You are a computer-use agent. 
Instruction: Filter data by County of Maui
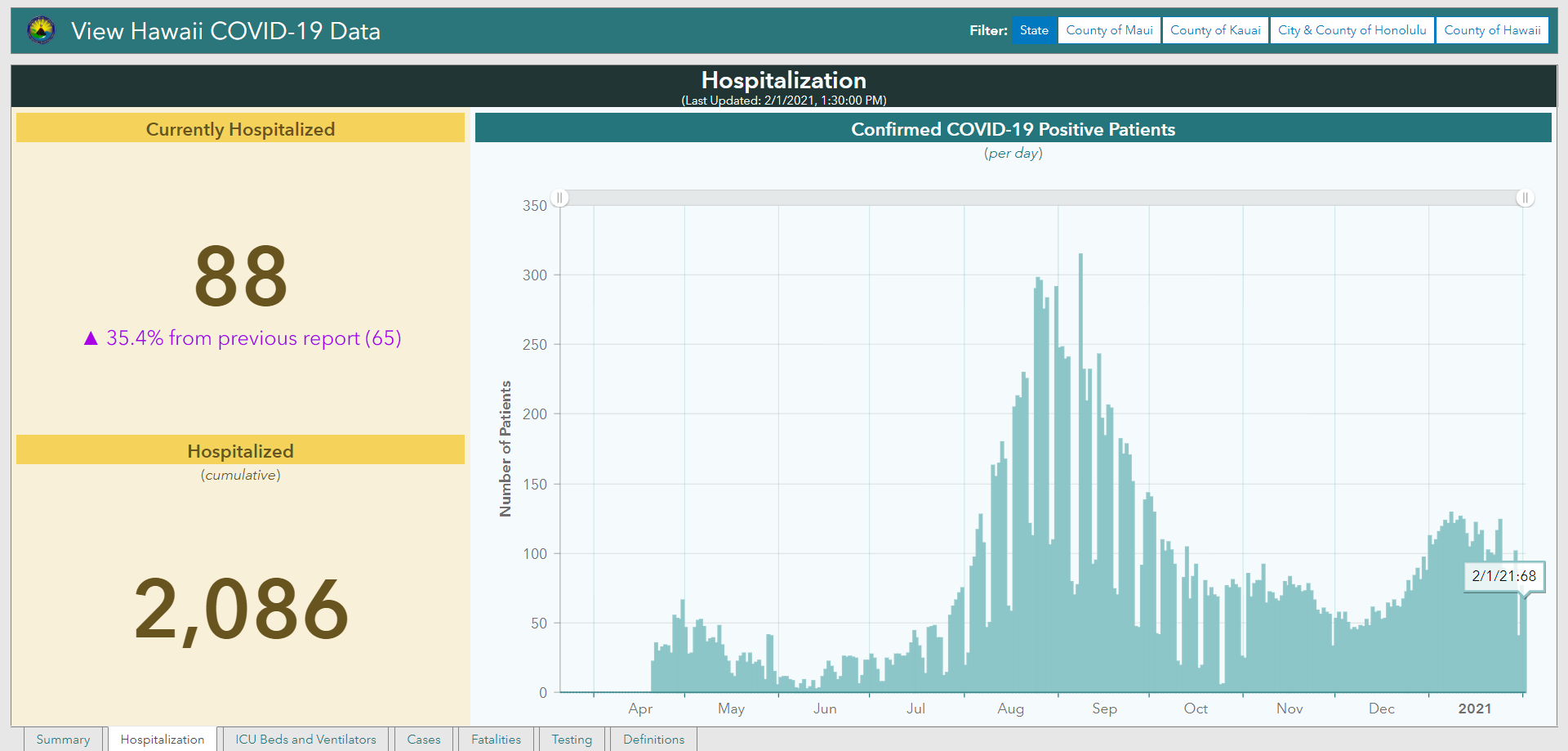click(1109, 30)
